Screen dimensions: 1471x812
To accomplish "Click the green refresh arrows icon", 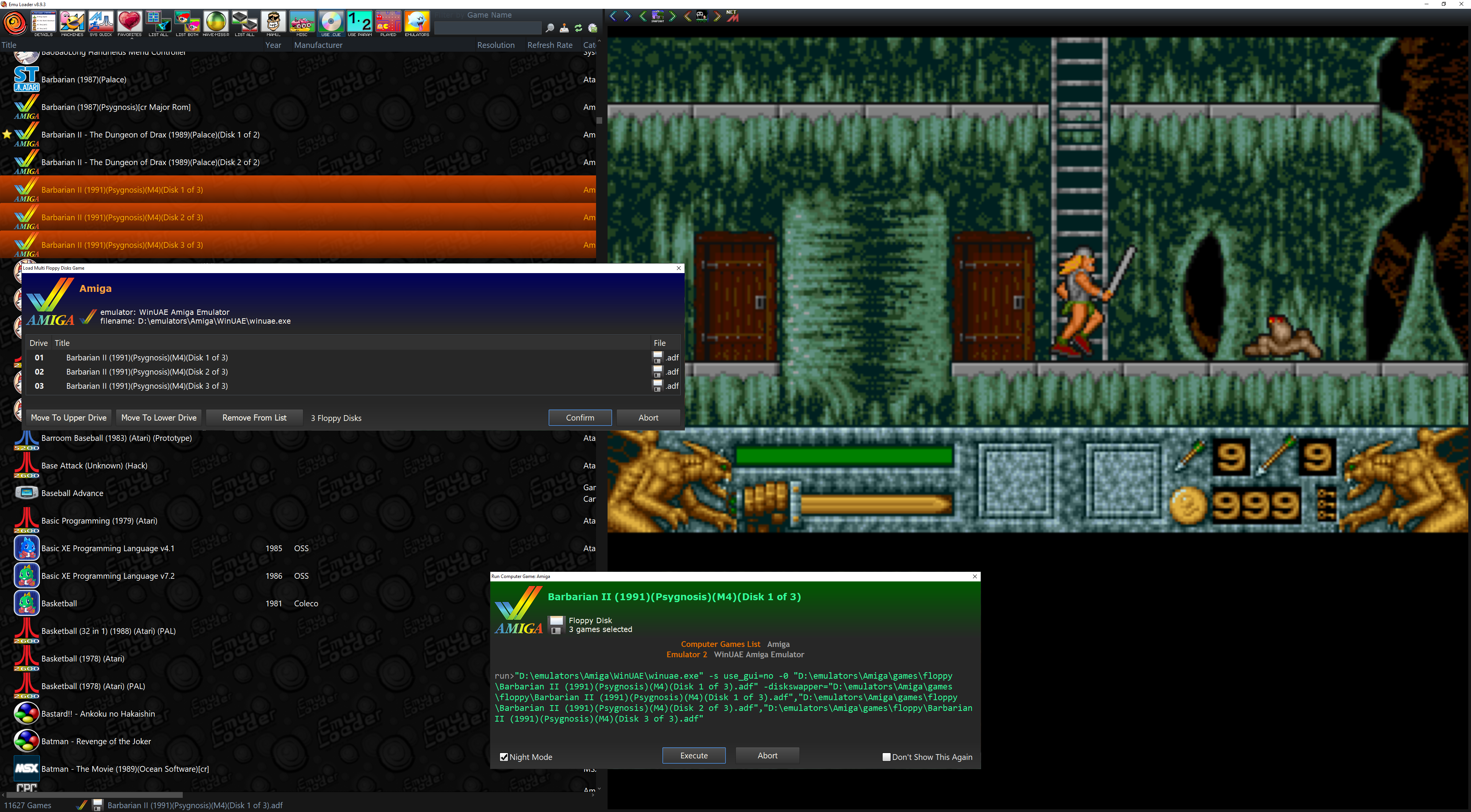I will click(578, 28).
